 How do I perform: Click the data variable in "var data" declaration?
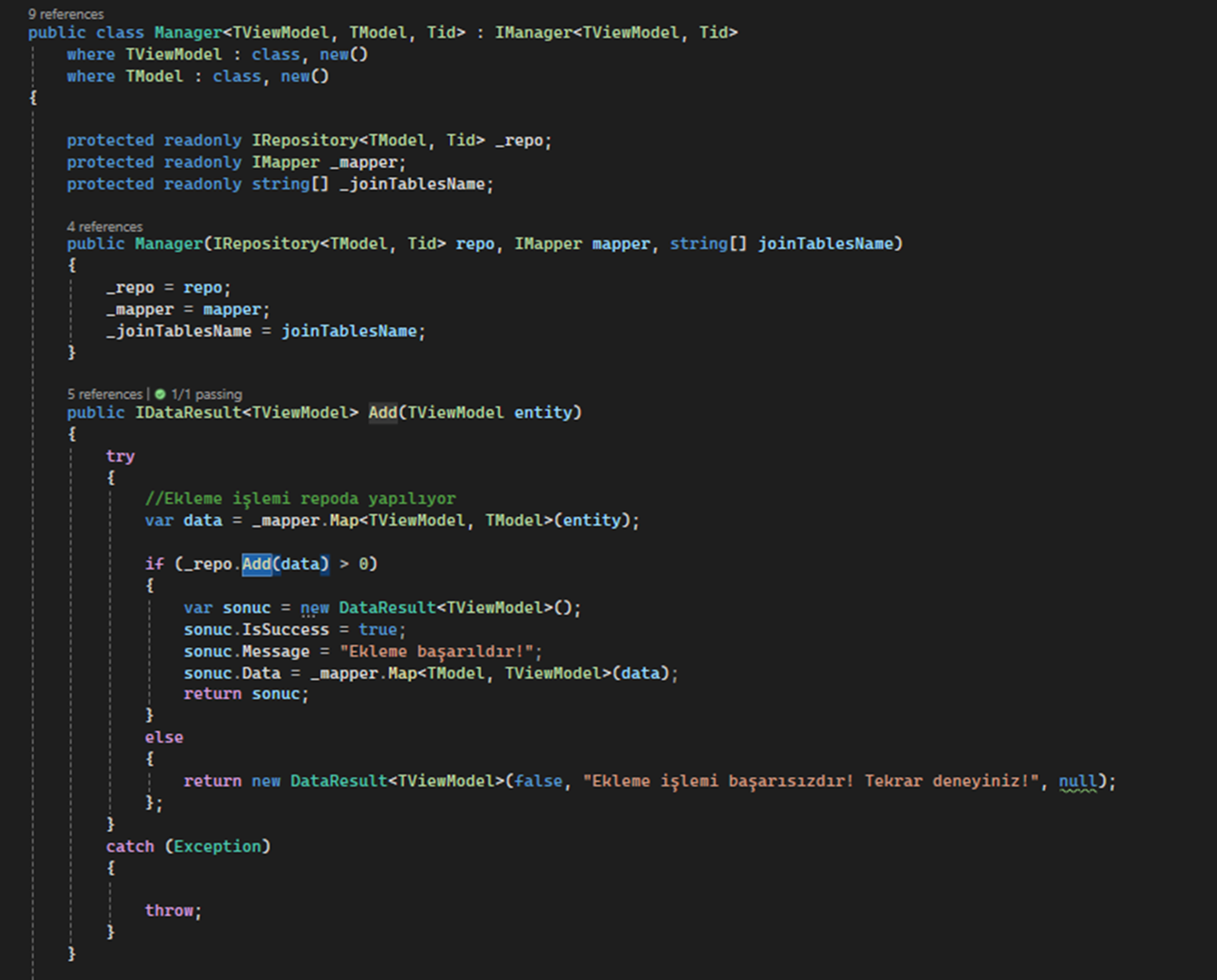tap(203, 521)
